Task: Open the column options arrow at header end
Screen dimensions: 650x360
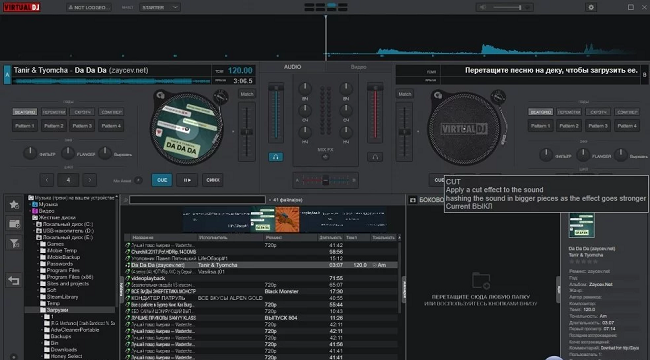Action: point(399,238)
